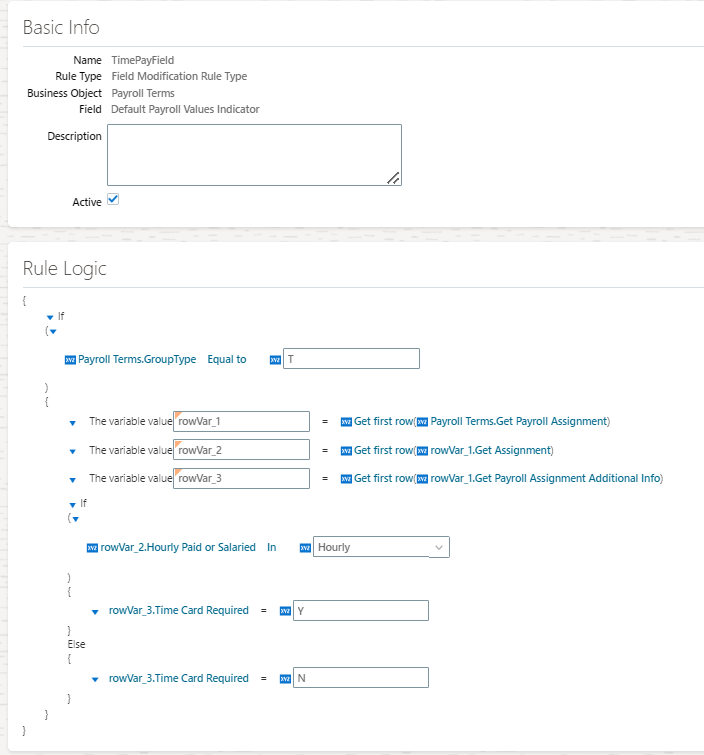704x755 pixels.
Task: Click xyz icon before rowVar_1 Get first row
Action: pos(346,422)
